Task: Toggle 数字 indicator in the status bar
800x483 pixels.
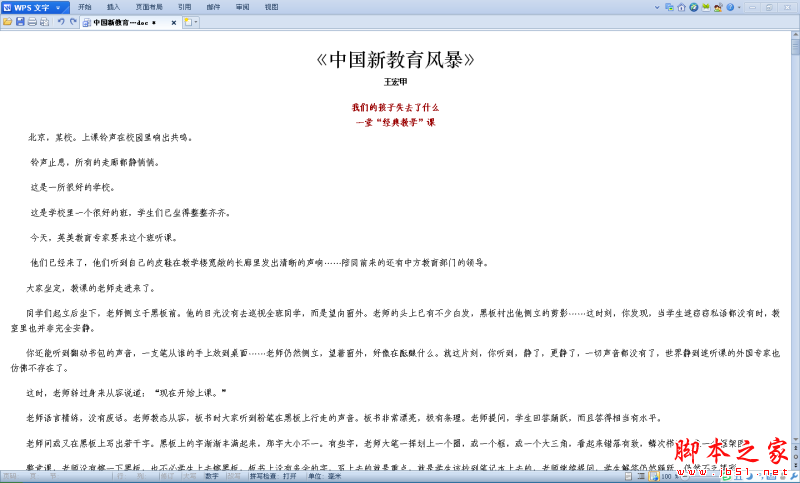Action: click(212, 476)
